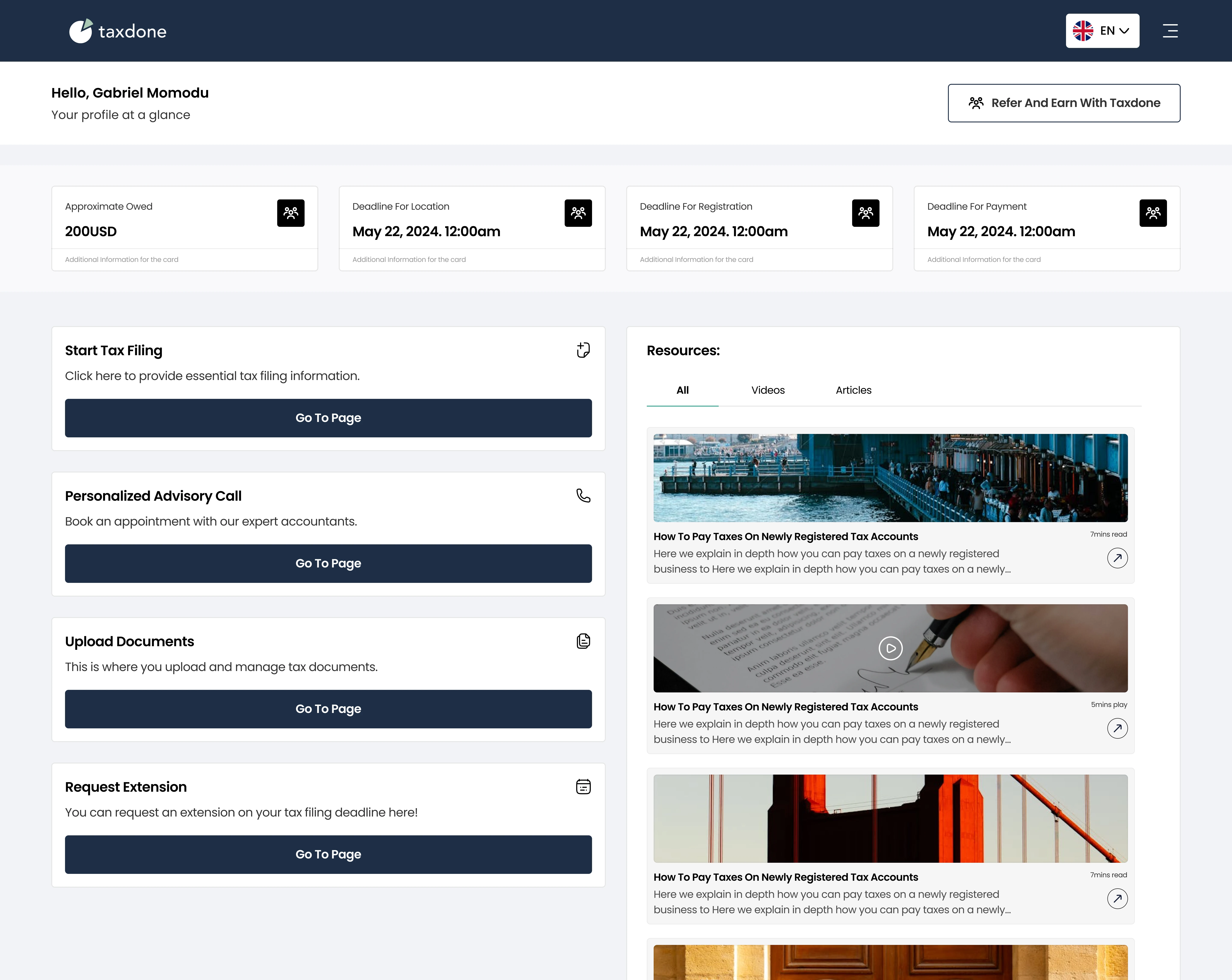Go to the Start Tax Filing page
Screen dimensions: 1232x980
328,418
